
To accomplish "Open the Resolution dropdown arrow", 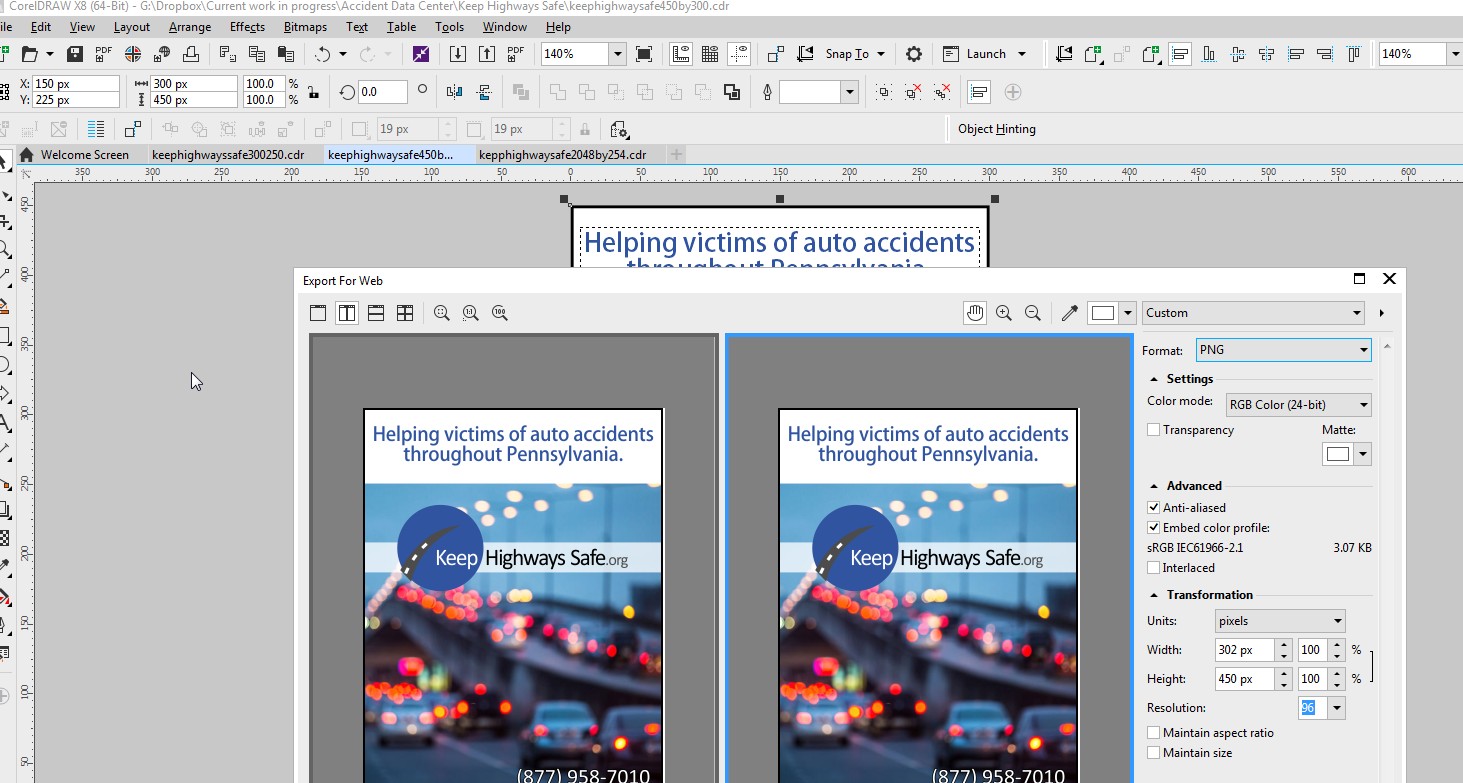I will click(1337, 708).
